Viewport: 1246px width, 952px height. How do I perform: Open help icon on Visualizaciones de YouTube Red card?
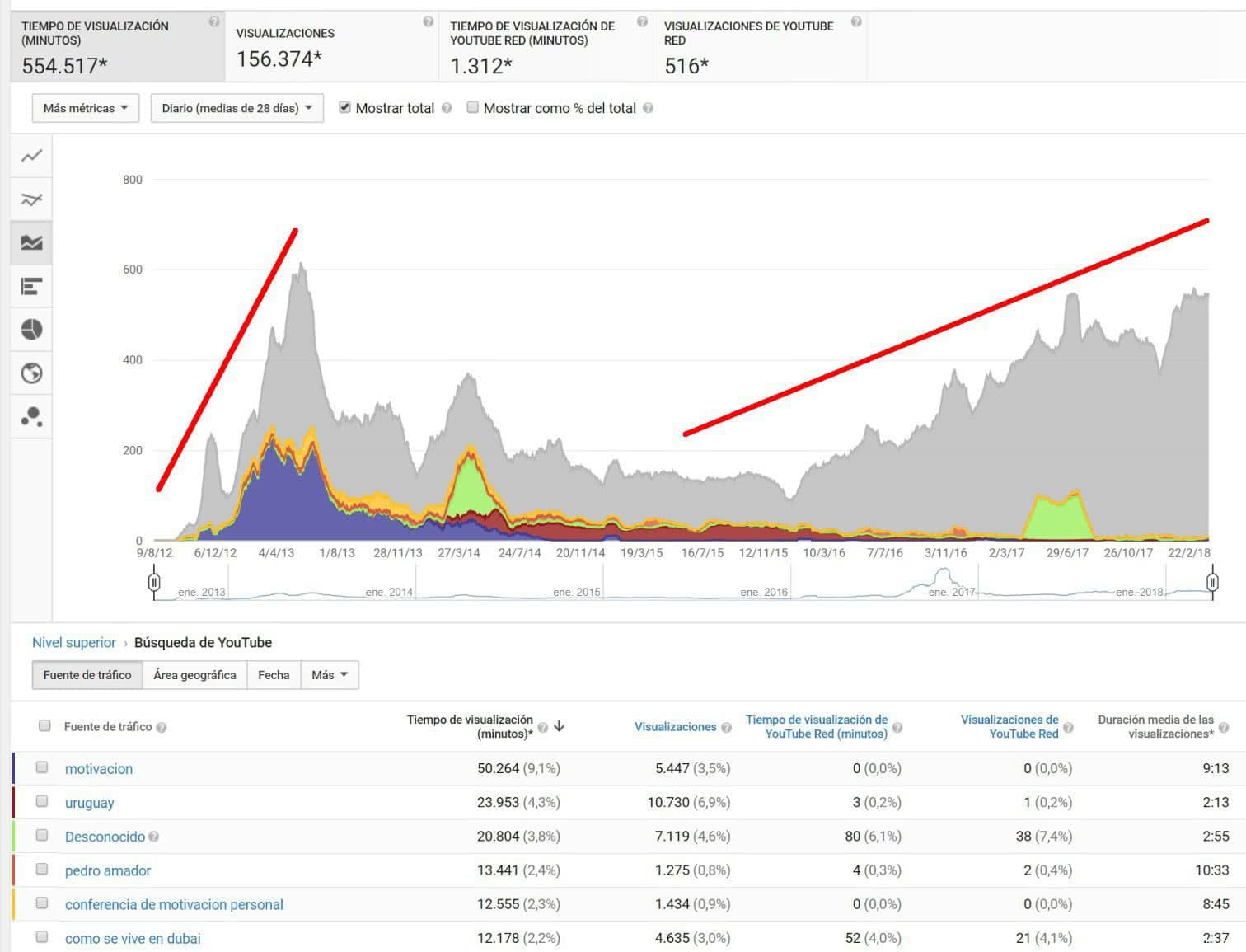click(856, 22)
